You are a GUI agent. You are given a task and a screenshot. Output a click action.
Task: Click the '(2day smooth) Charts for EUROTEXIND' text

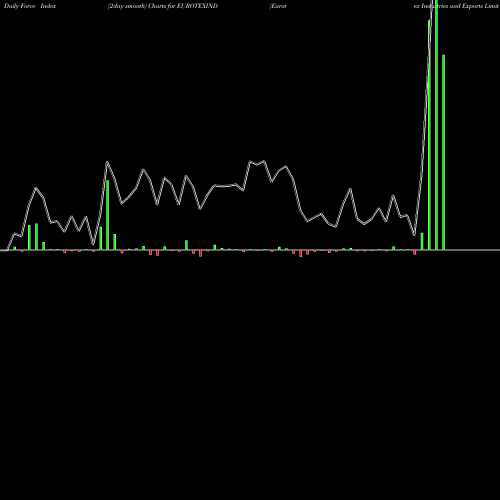coord(163,6)
